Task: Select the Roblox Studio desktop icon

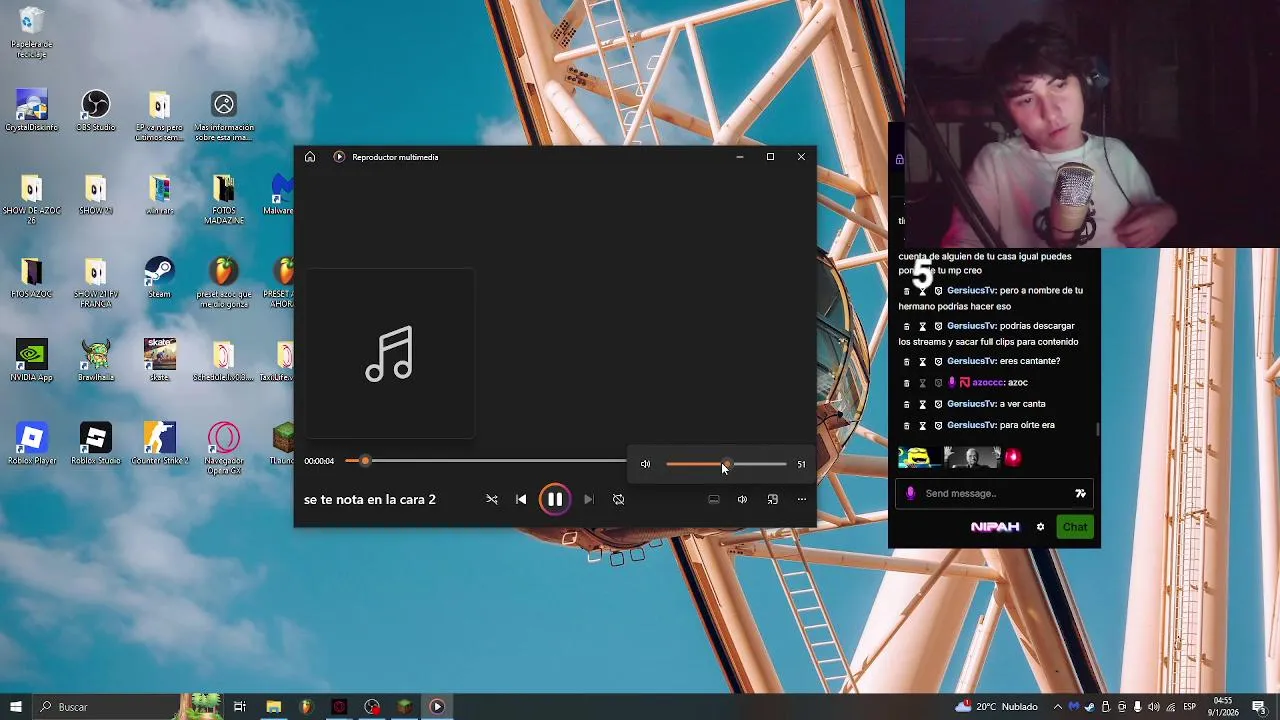Action: (x=96, y=444)
